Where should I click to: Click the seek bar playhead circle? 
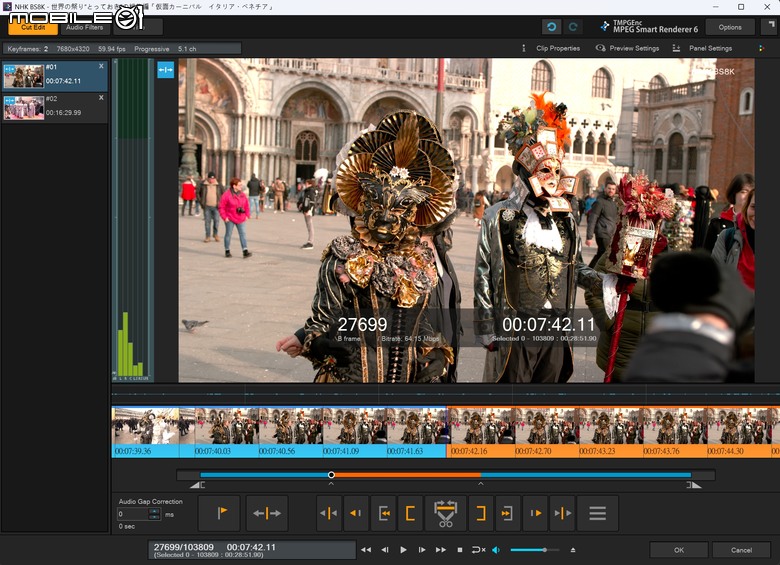pos(331,475)
